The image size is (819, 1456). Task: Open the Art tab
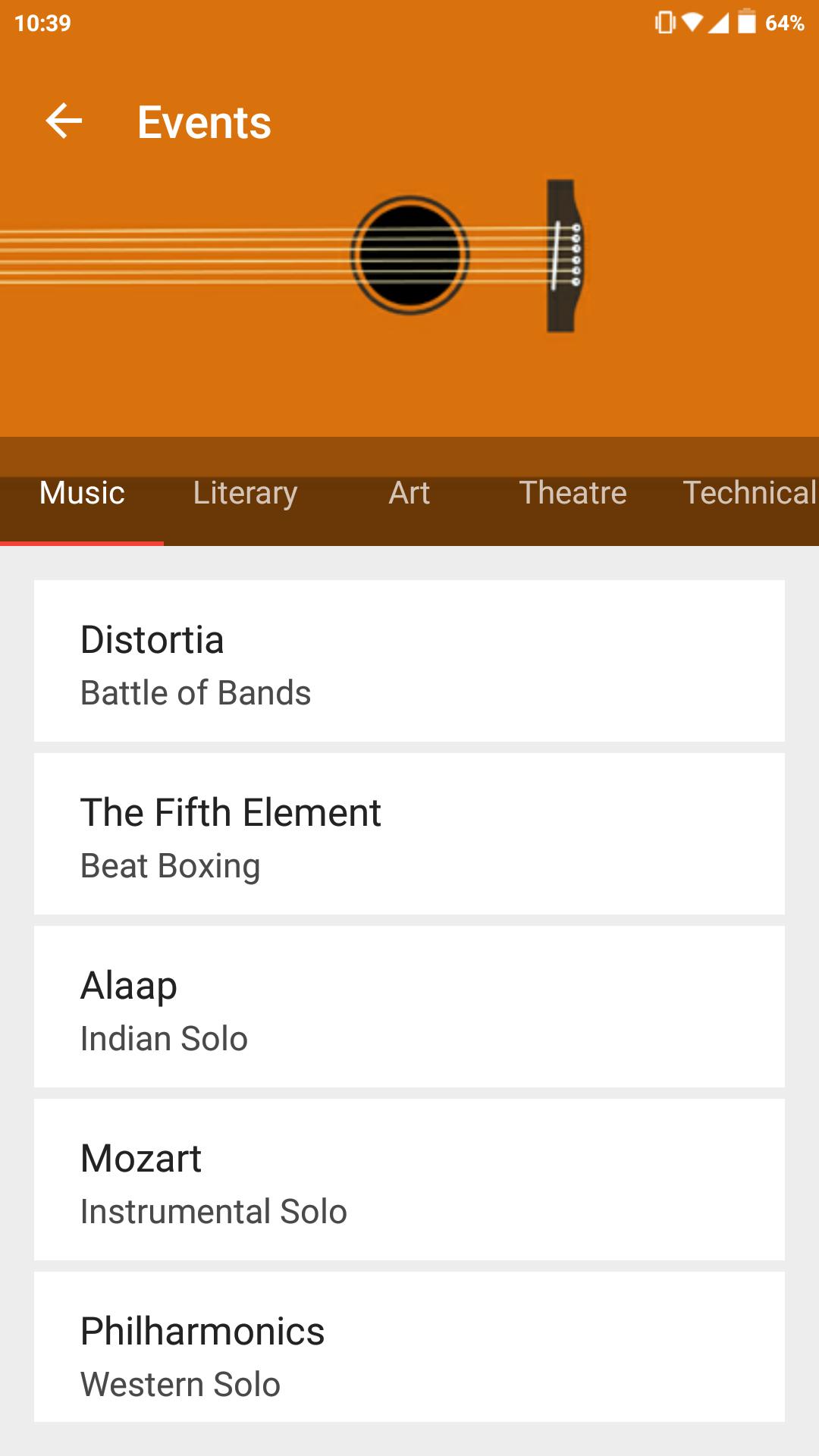(x=409, y=493)
